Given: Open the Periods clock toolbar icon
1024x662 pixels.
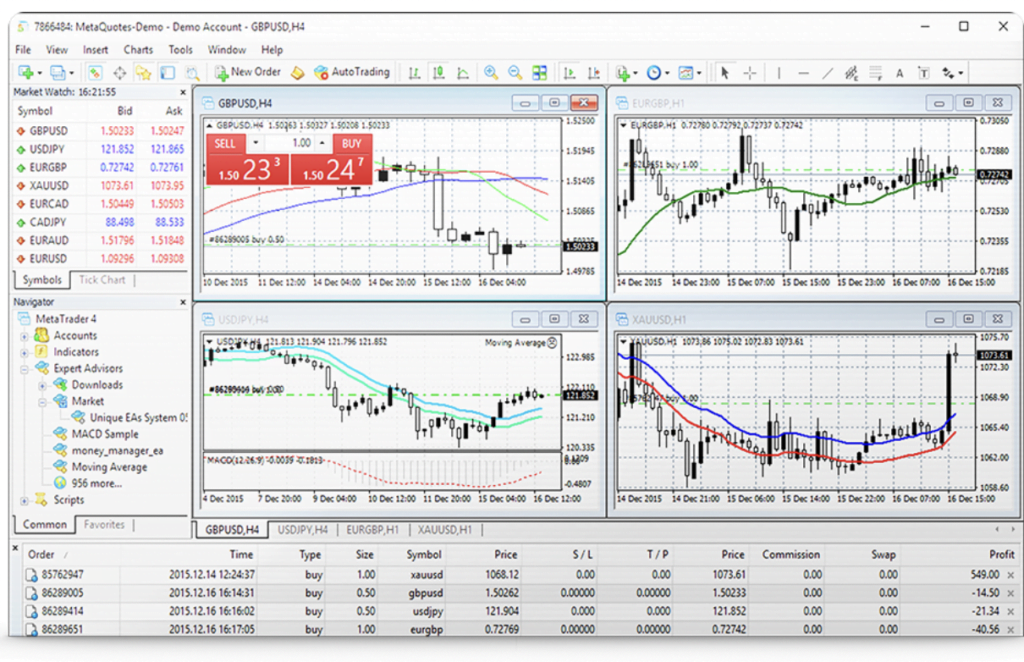Looking at the screenshot, I should coord(654,73).
